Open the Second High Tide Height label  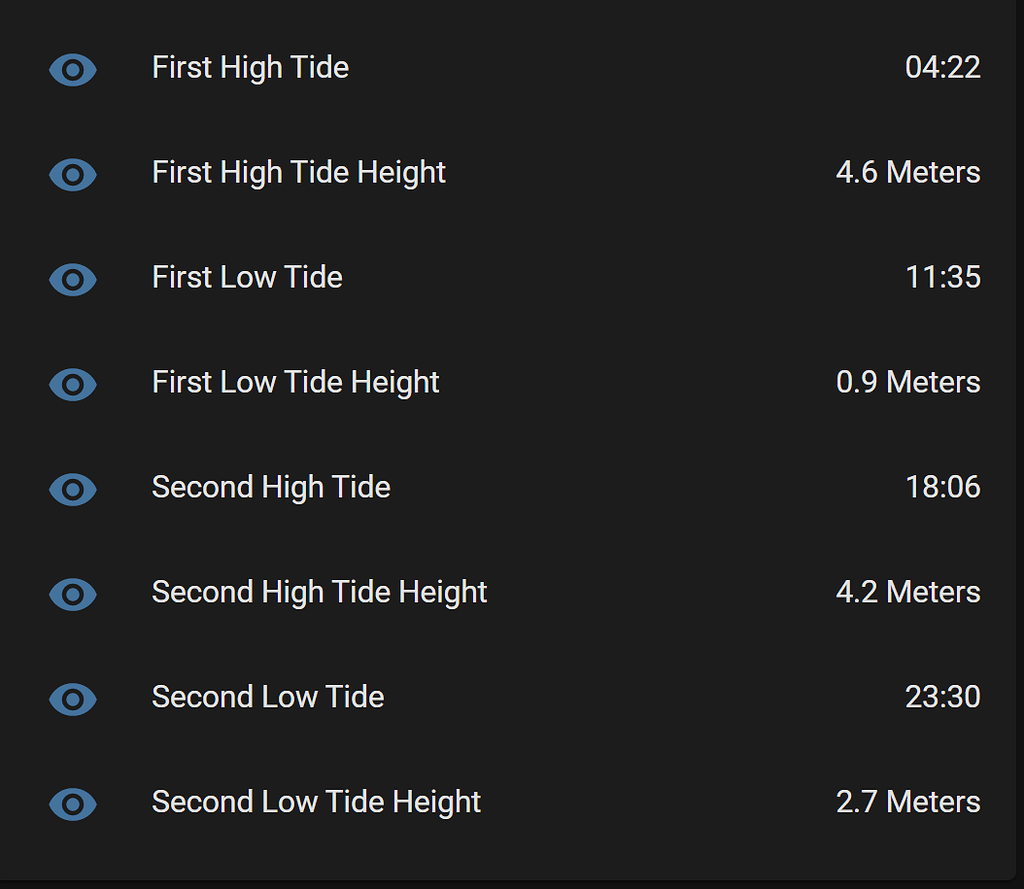[319, 593]
